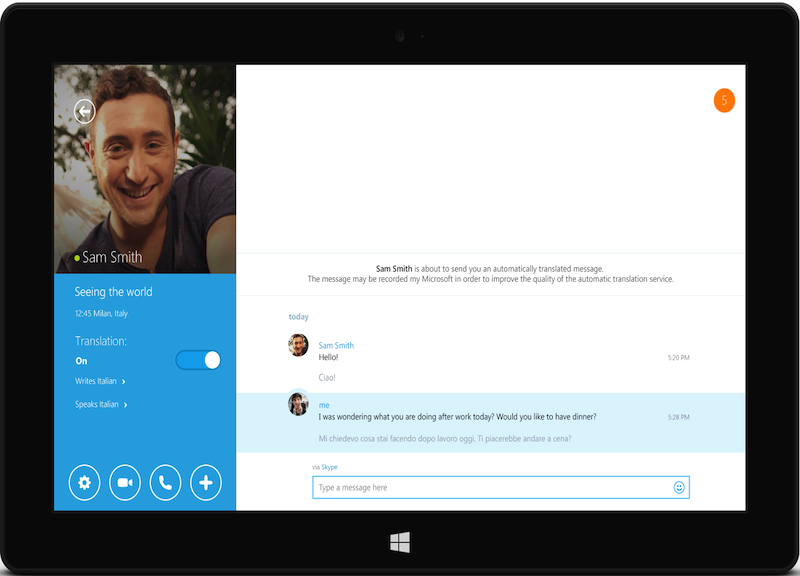
Task: Start a video call with camera icon
Action: [x=125, y=483]
